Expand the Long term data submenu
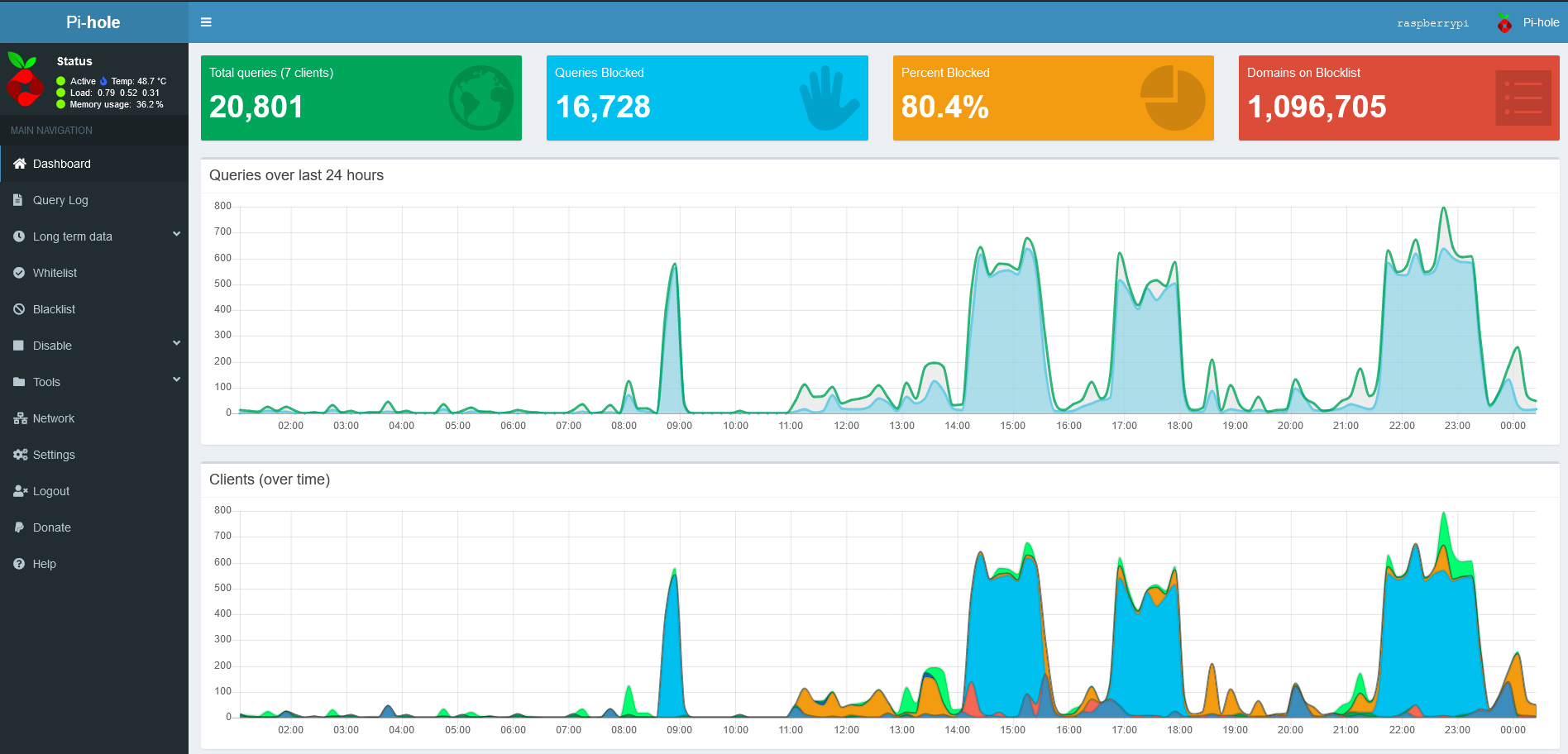1568x754 pixels. click(176, 235)
